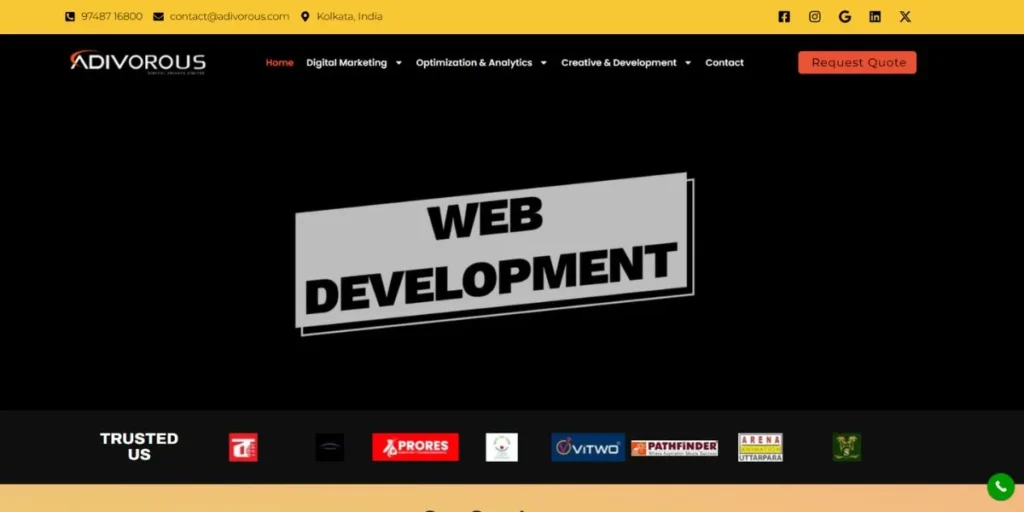Open the Optimization & Analytics menu
Image resolution: width=1024 pixels, height=512 pixels.
click(x=474, y=63)
